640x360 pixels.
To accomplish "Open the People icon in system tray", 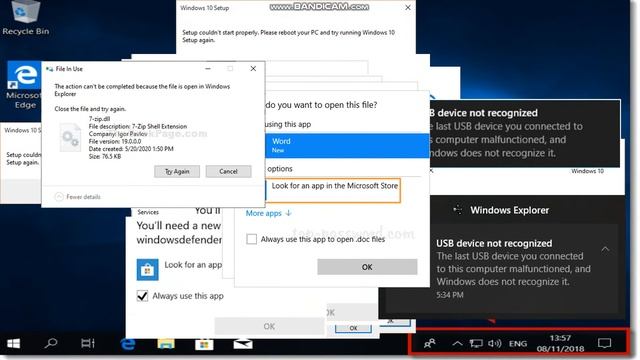I will [x=429, y=344].
